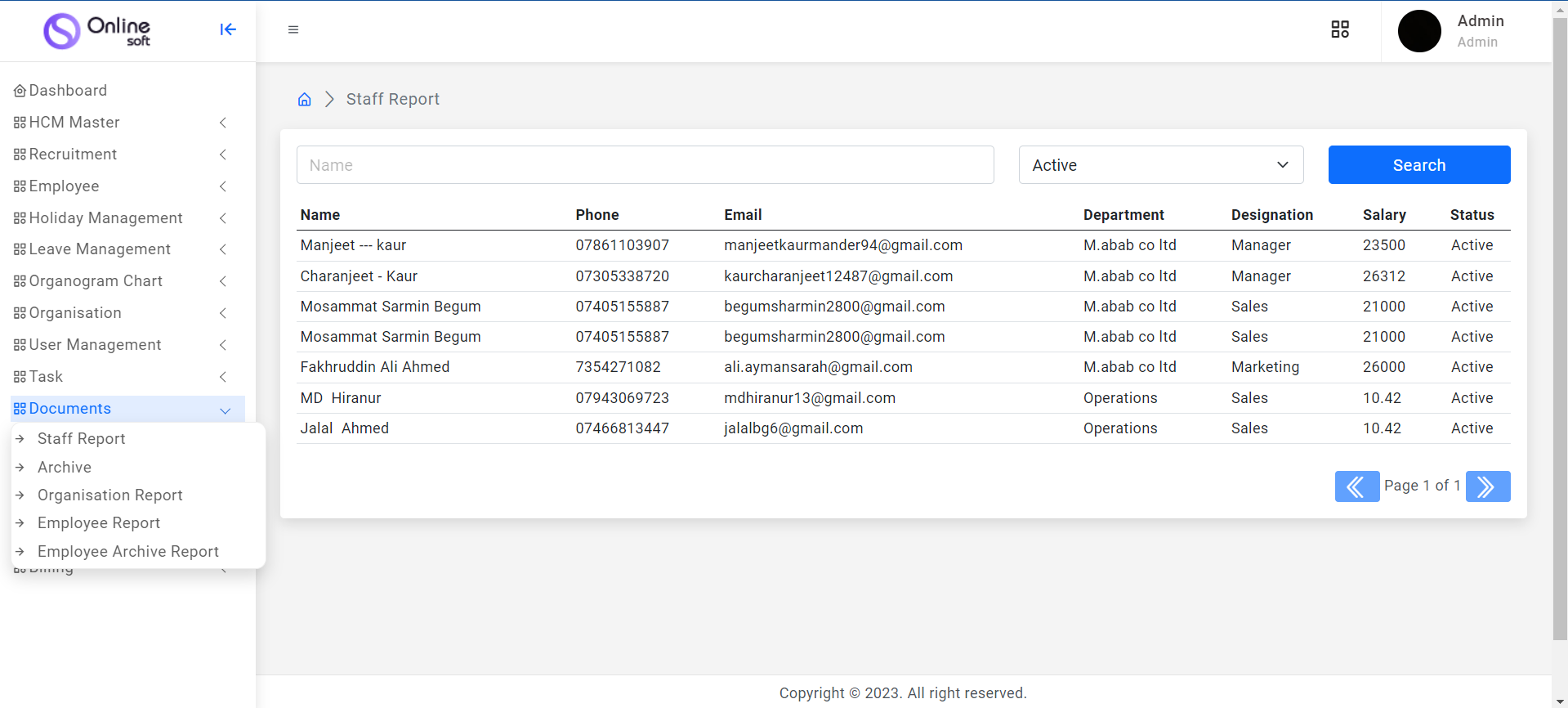Go to previous page with double-left arrow

1356,486
